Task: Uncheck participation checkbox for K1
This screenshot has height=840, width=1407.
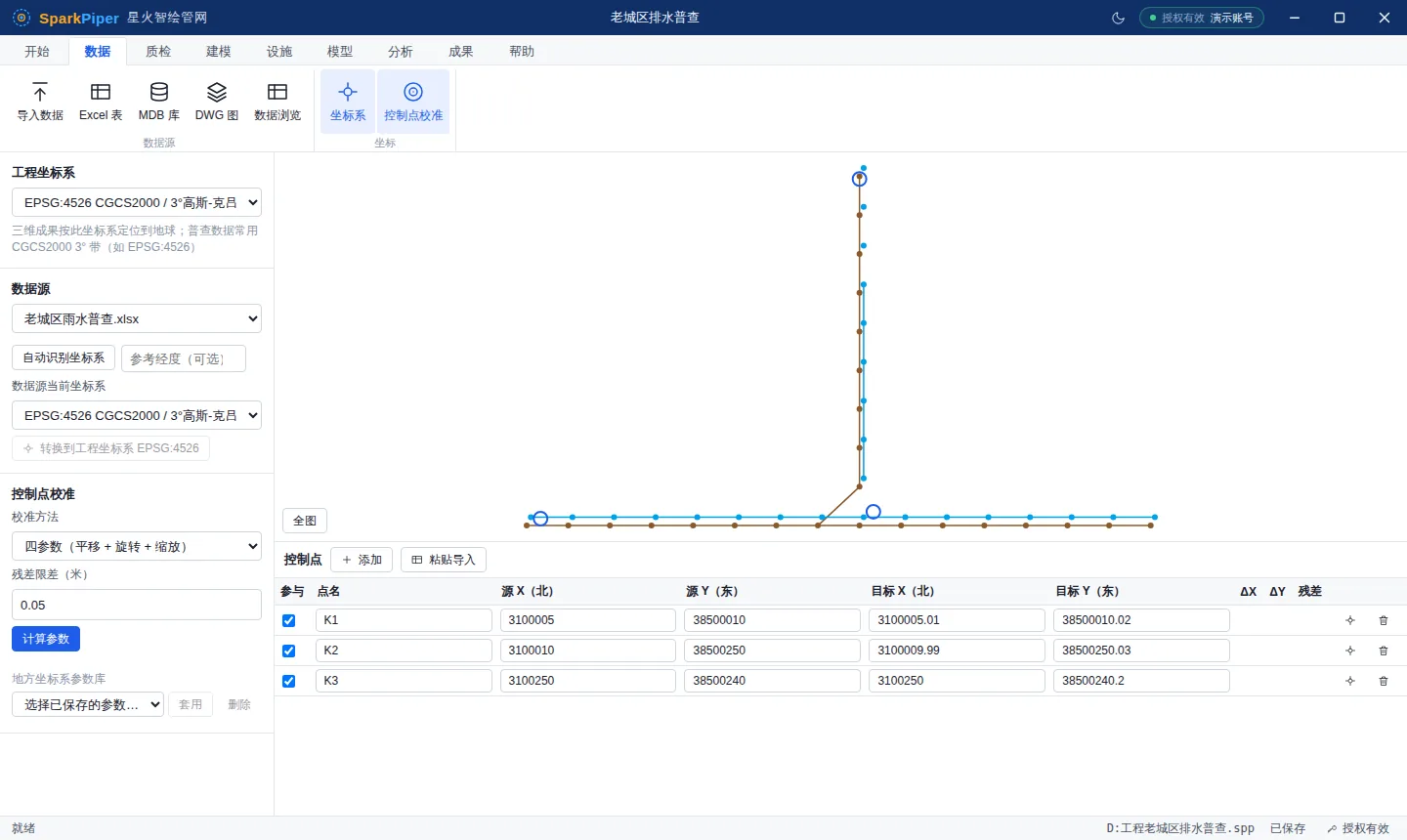Action: [288, 620]
